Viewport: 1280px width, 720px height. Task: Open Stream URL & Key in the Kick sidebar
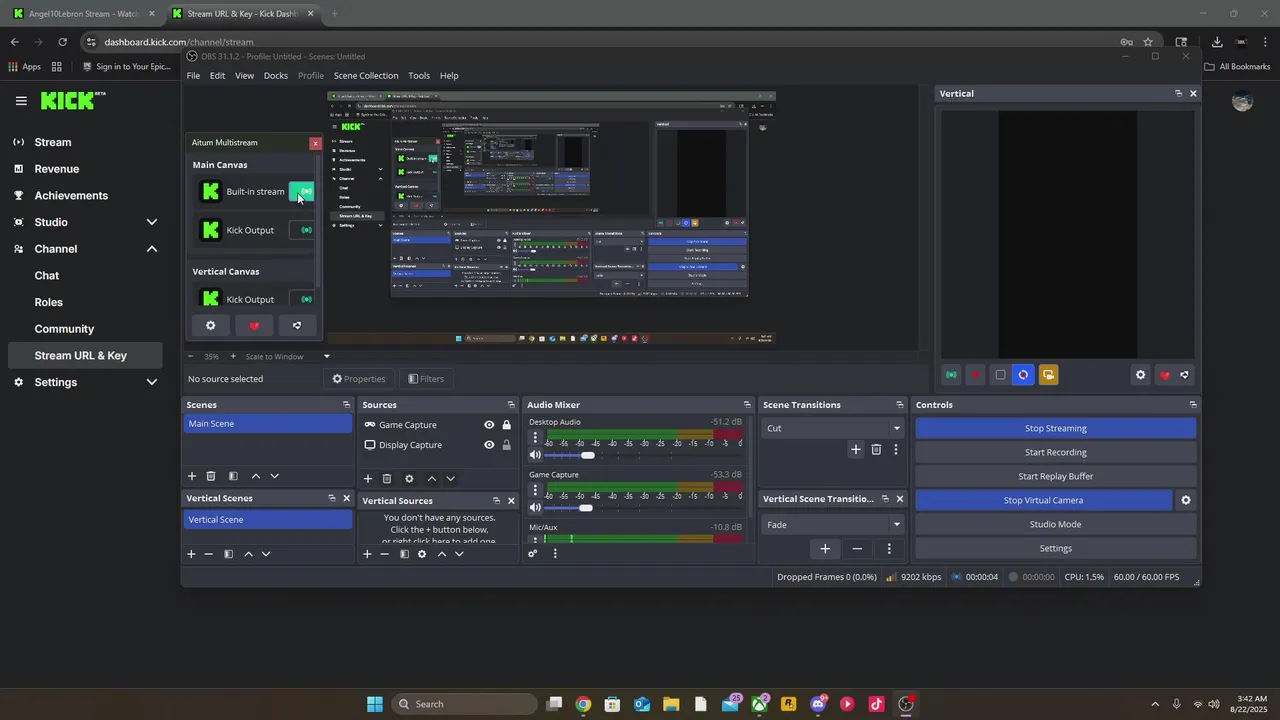tap(84, 355)
